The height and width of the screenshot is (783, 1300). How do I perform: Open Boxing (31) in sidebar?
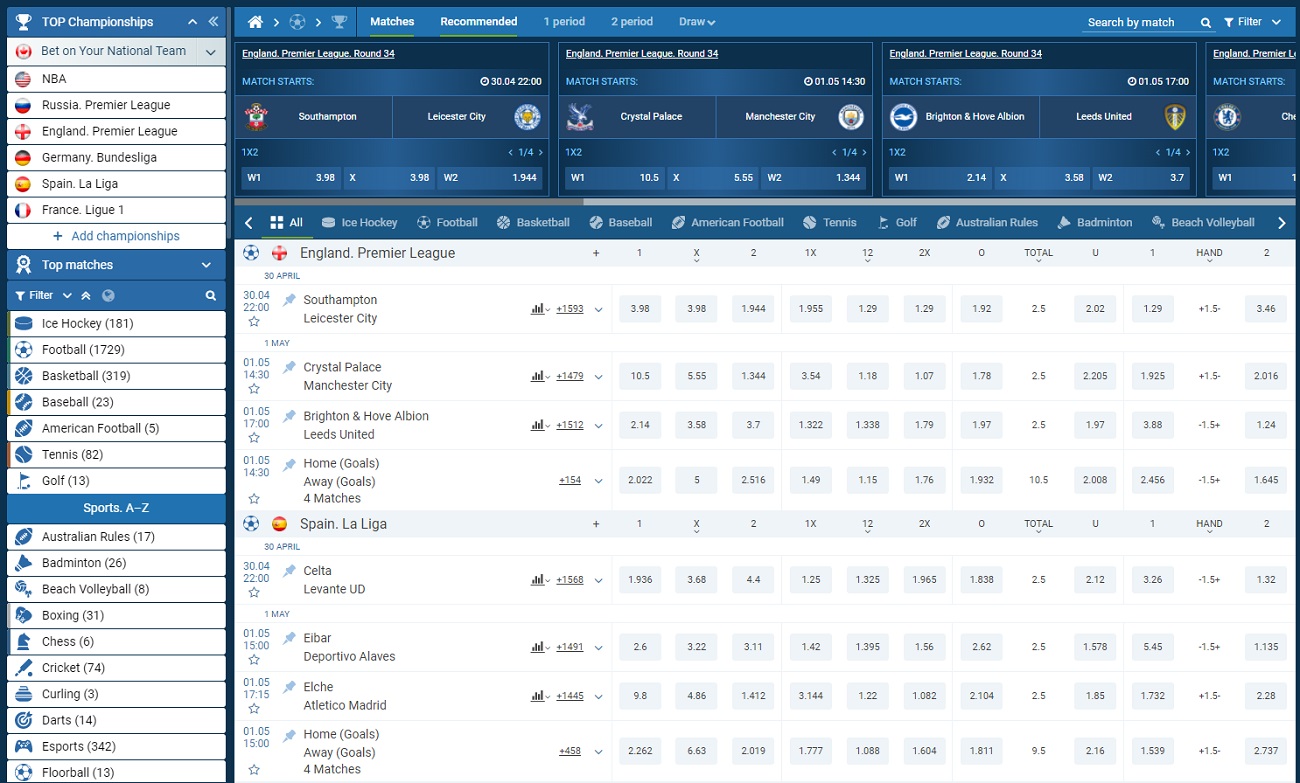[116, 615]
